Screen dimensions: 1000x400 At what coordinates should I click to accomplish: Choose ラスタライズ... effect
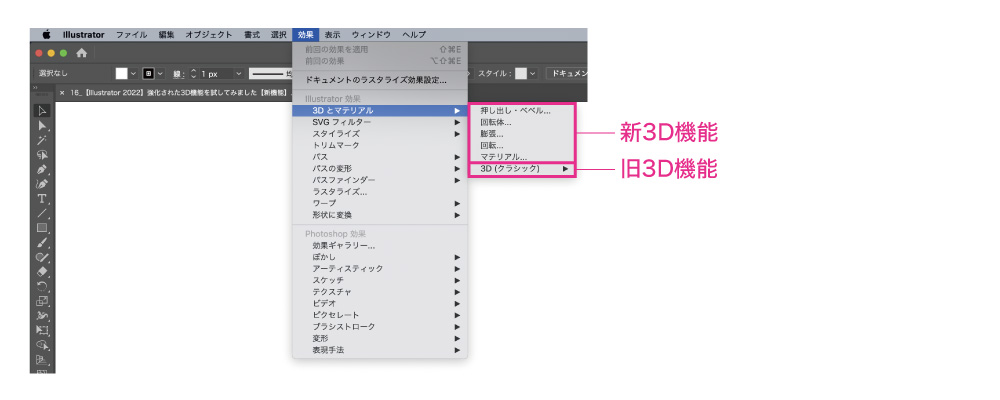coord(380,191)
